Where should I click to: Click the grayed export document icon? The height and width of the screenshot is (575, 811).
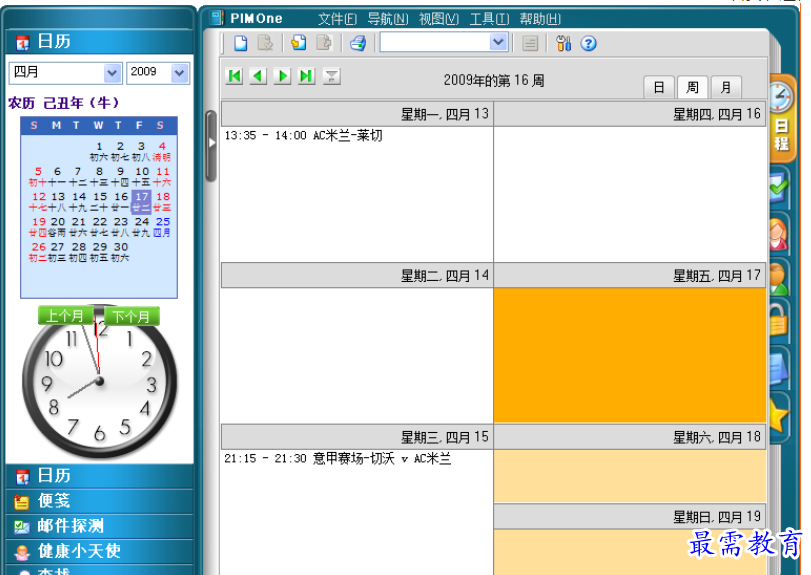[324, 43]
